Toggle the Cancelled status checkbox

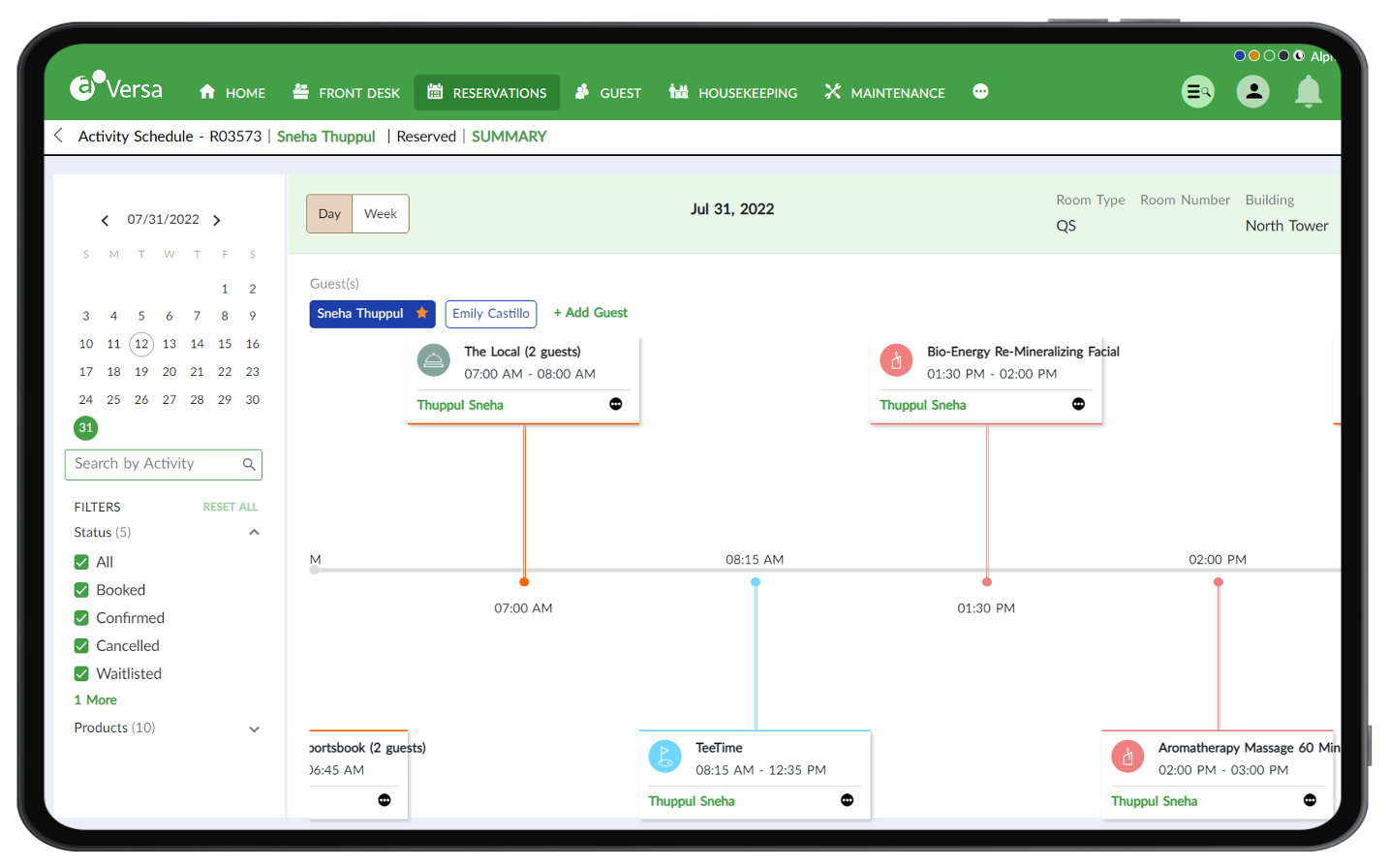coord(81,646)
